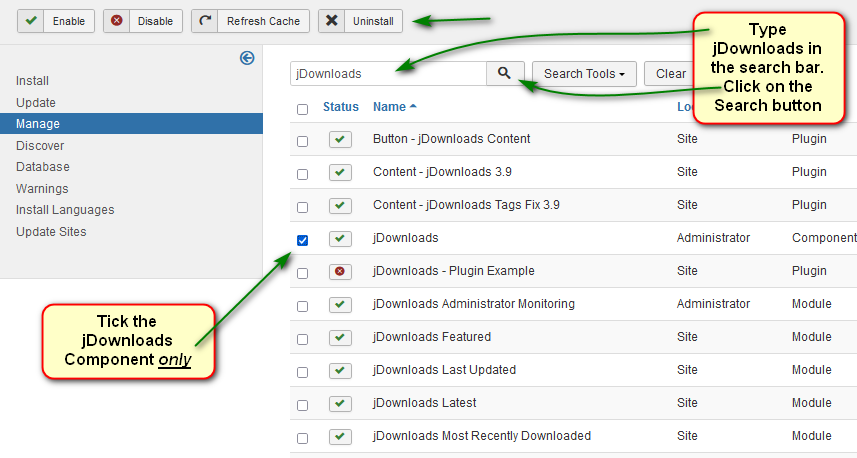Open Update Sites in the sidebar
Screen dimensions: 857x458
pyautogui.click(x=51, y=232)
